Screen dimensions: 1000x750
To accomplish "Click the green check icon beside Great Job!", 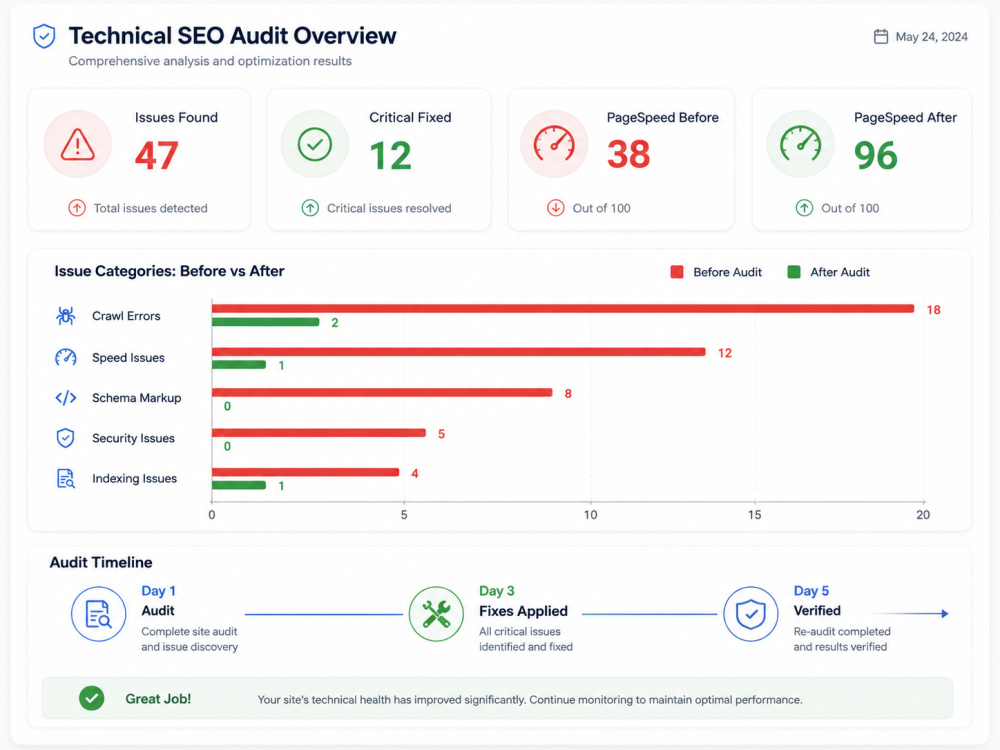I will click(92, 698).
